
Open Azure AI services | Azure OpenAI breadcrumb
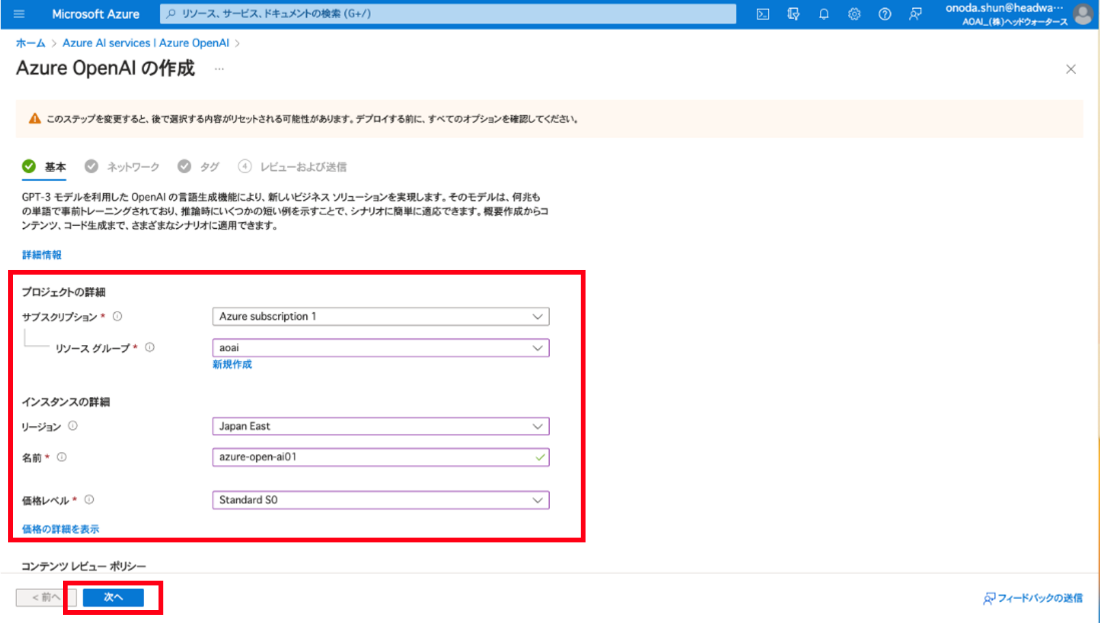[x=146, y=43]
